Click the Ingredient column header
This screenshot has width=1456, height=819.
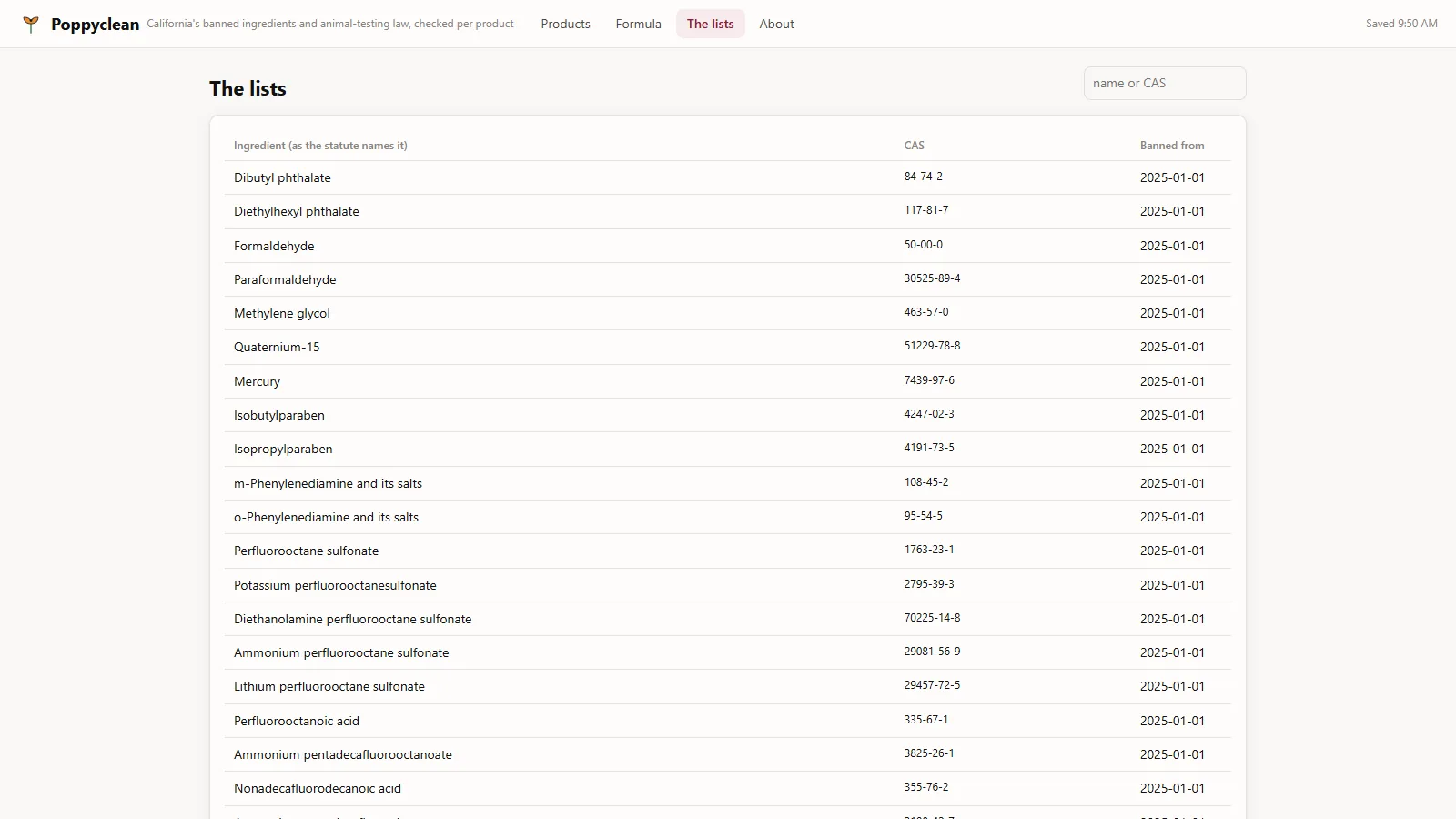point(320,146)
